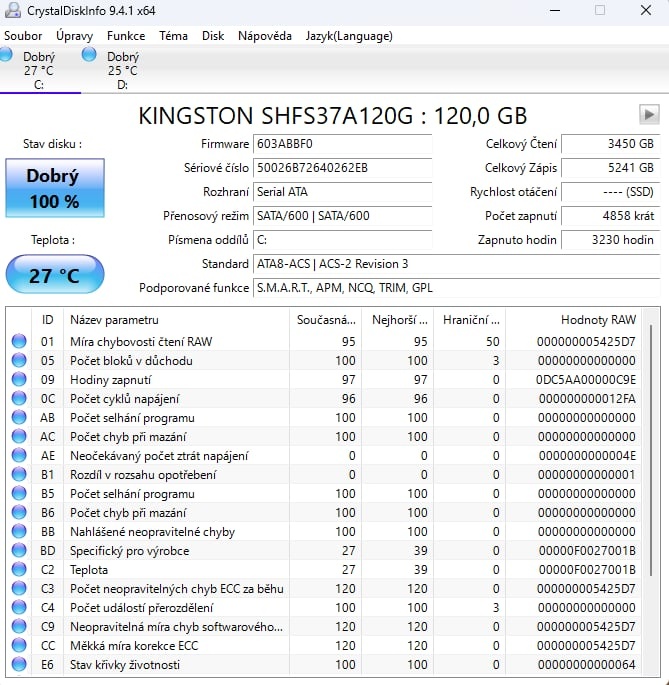Click the Celkový Čtení value 3450 GB
669x685 pixels.
pyautogui.click(x=610, y=144)
